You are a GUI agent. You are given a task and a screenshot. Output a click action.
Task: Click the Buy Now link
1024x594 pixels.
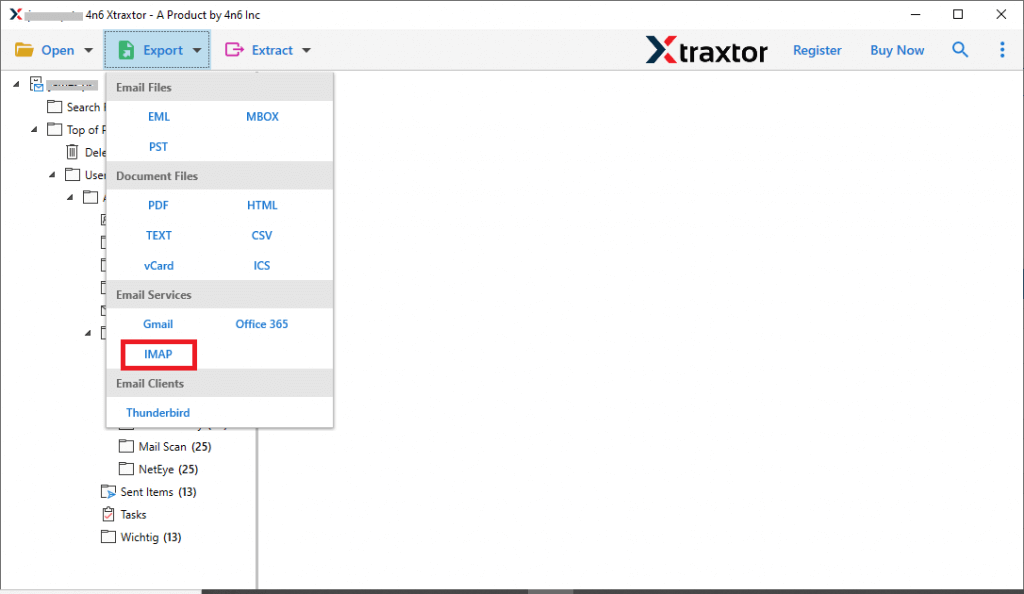coord(896,49)
